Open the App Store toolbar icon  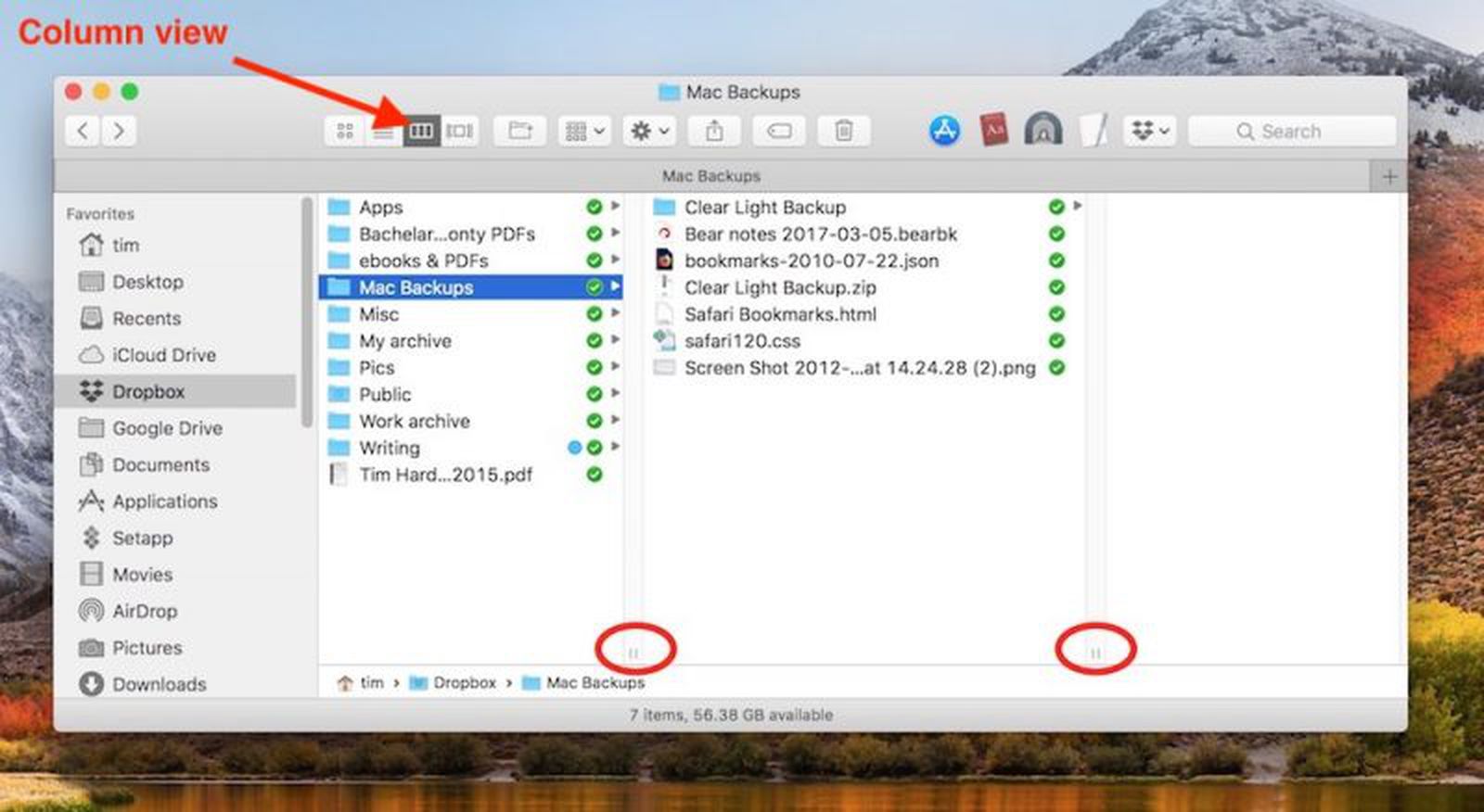coord(944,131)
